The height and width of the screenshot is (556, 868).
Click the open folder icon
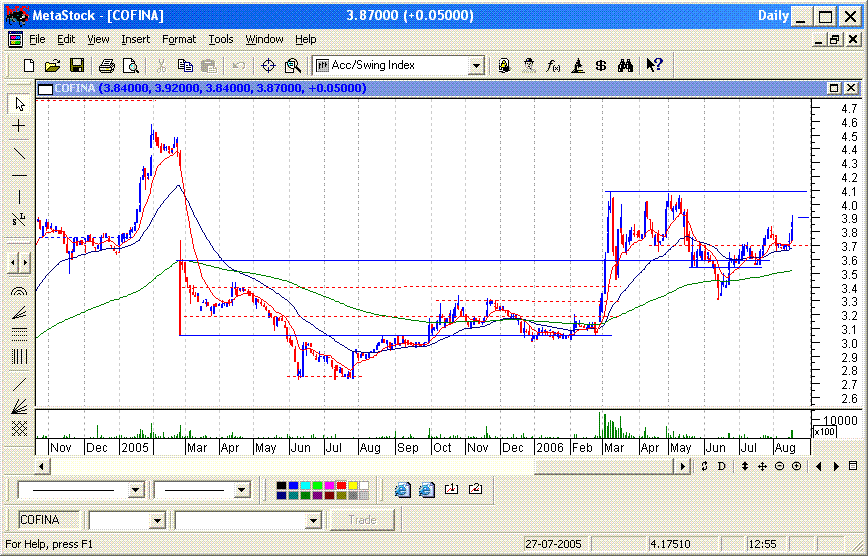click(x=53, y=66)
